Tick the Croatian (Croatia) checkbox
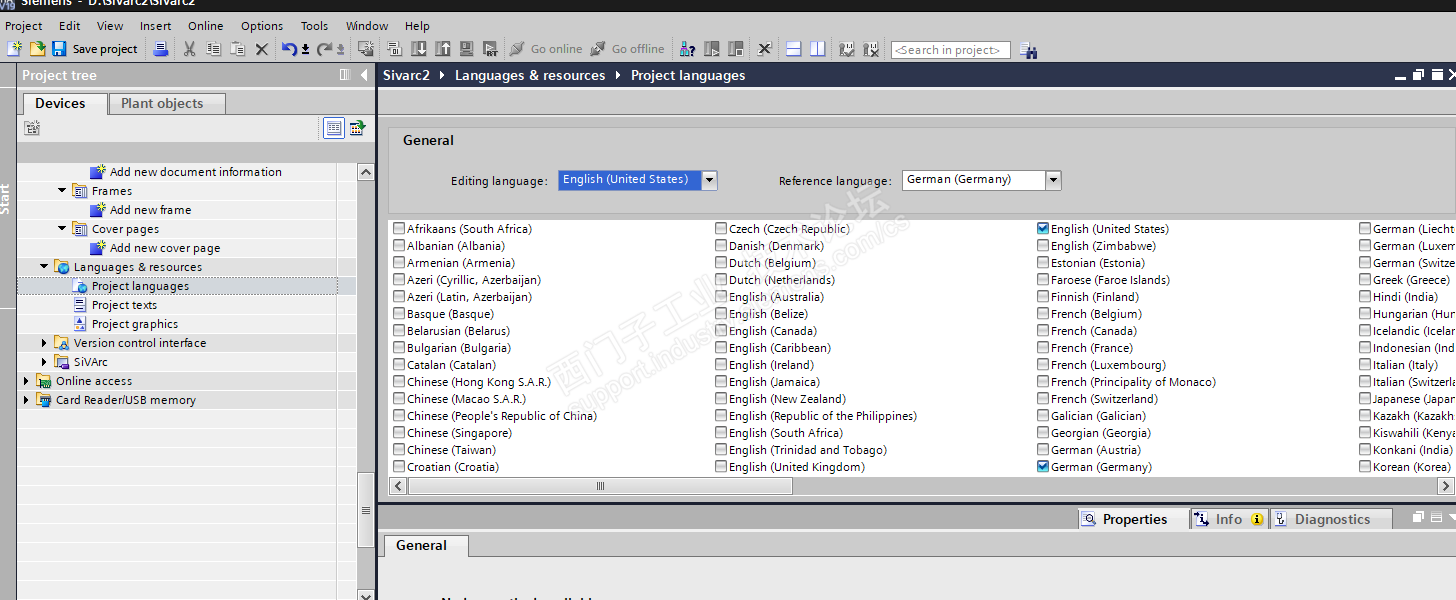 click(x=399, y=467)
